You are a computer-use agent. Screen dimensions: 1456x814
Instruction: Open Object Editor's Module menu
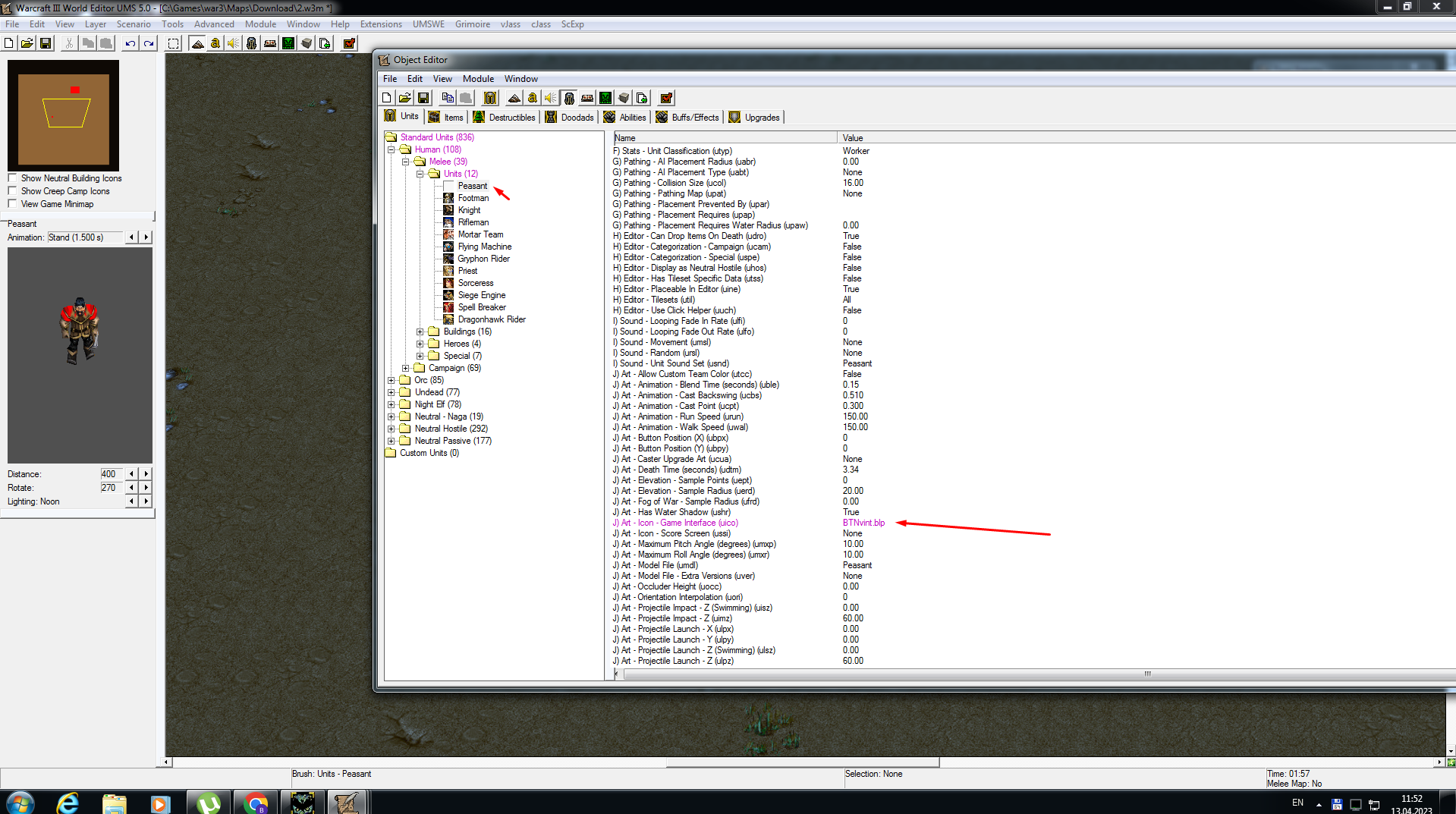pos(478,79)
